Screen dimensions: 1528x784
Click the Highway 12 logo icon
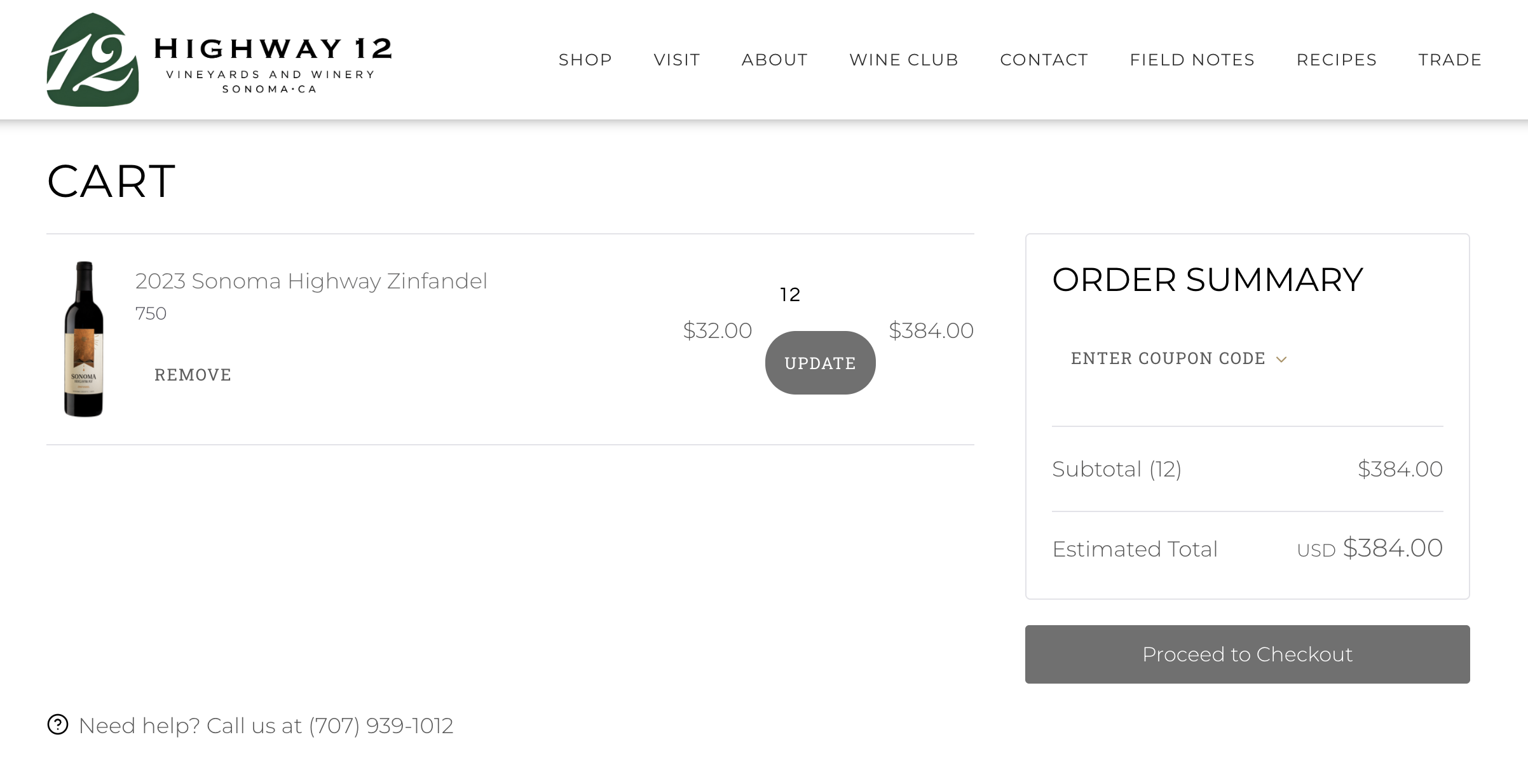click(x=93, y=60)
